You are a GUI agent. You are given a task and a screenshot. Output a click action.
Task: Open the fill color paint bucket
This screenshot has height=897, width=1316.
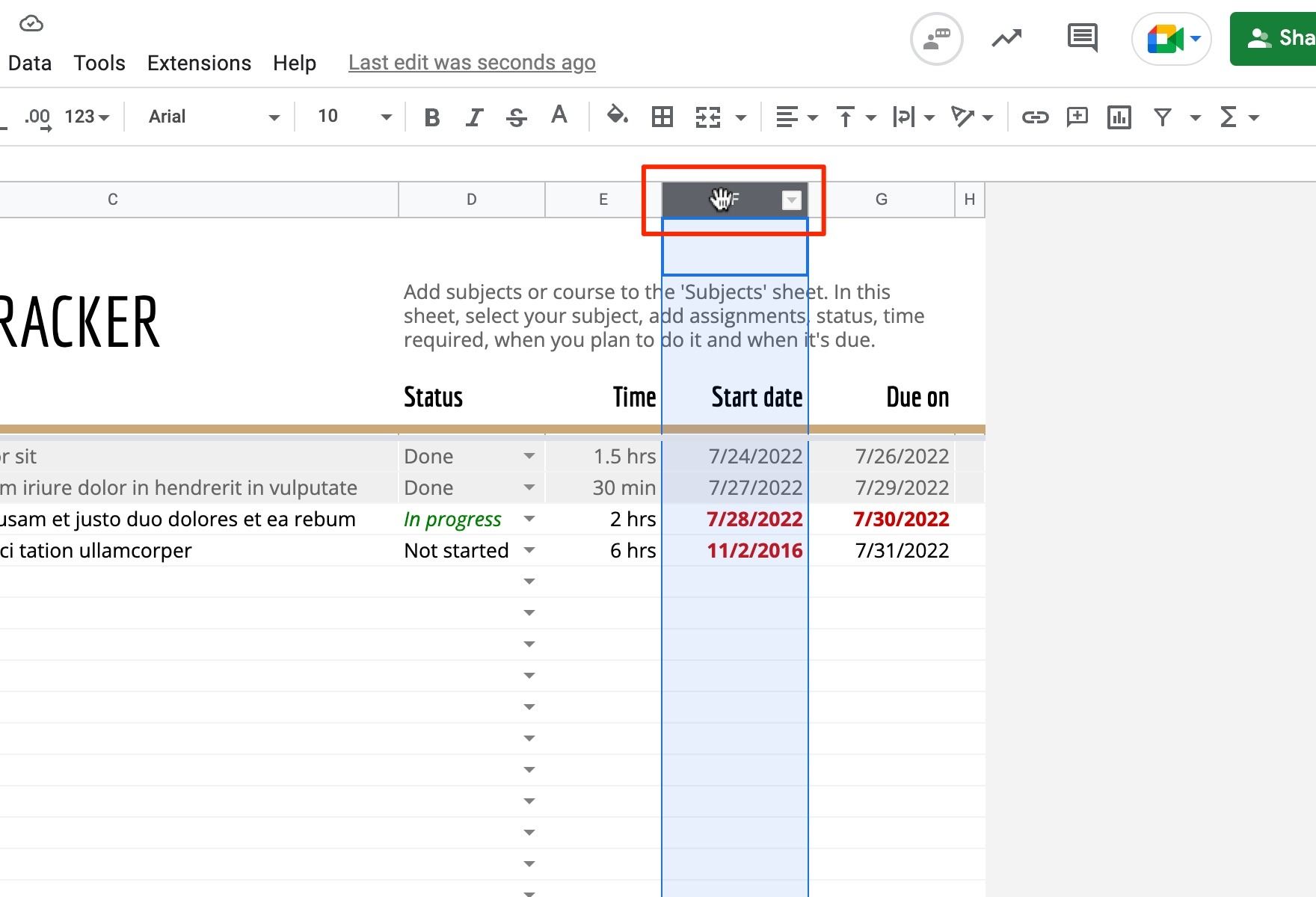click(x=617, y=116)
